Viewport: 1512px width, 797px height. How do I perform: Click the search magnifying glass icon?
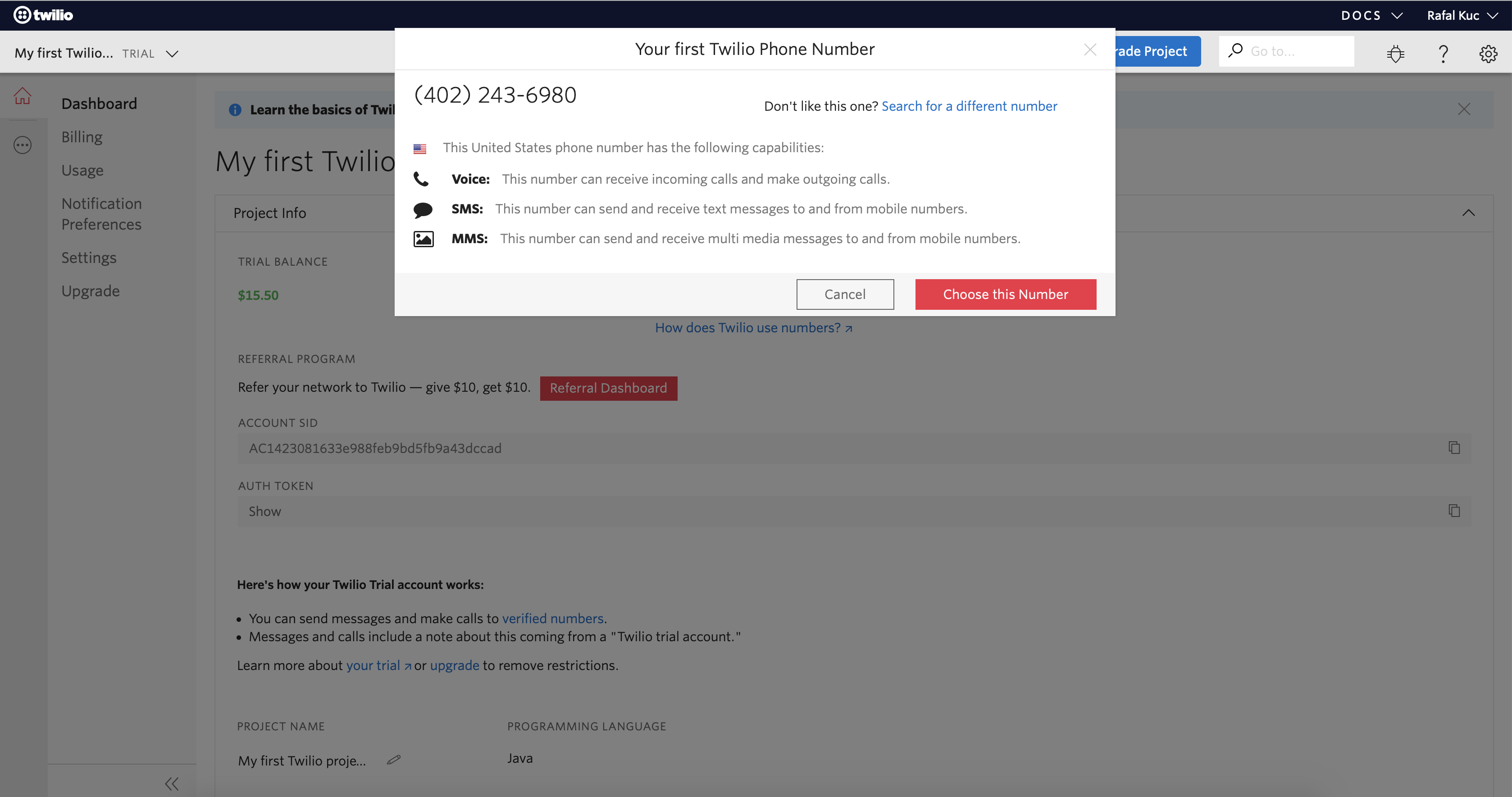[1232, 50]
